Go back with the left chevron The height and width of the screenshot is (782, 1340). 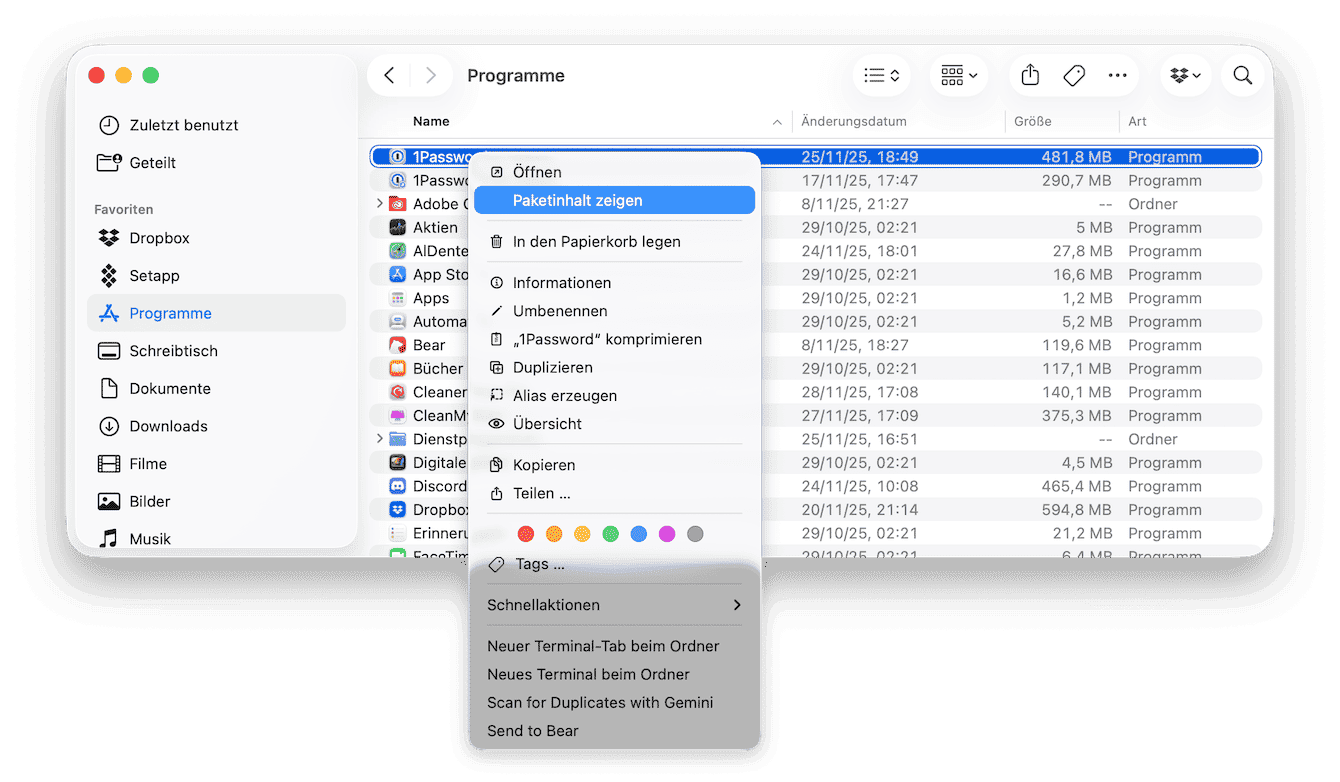coord(390,76)
